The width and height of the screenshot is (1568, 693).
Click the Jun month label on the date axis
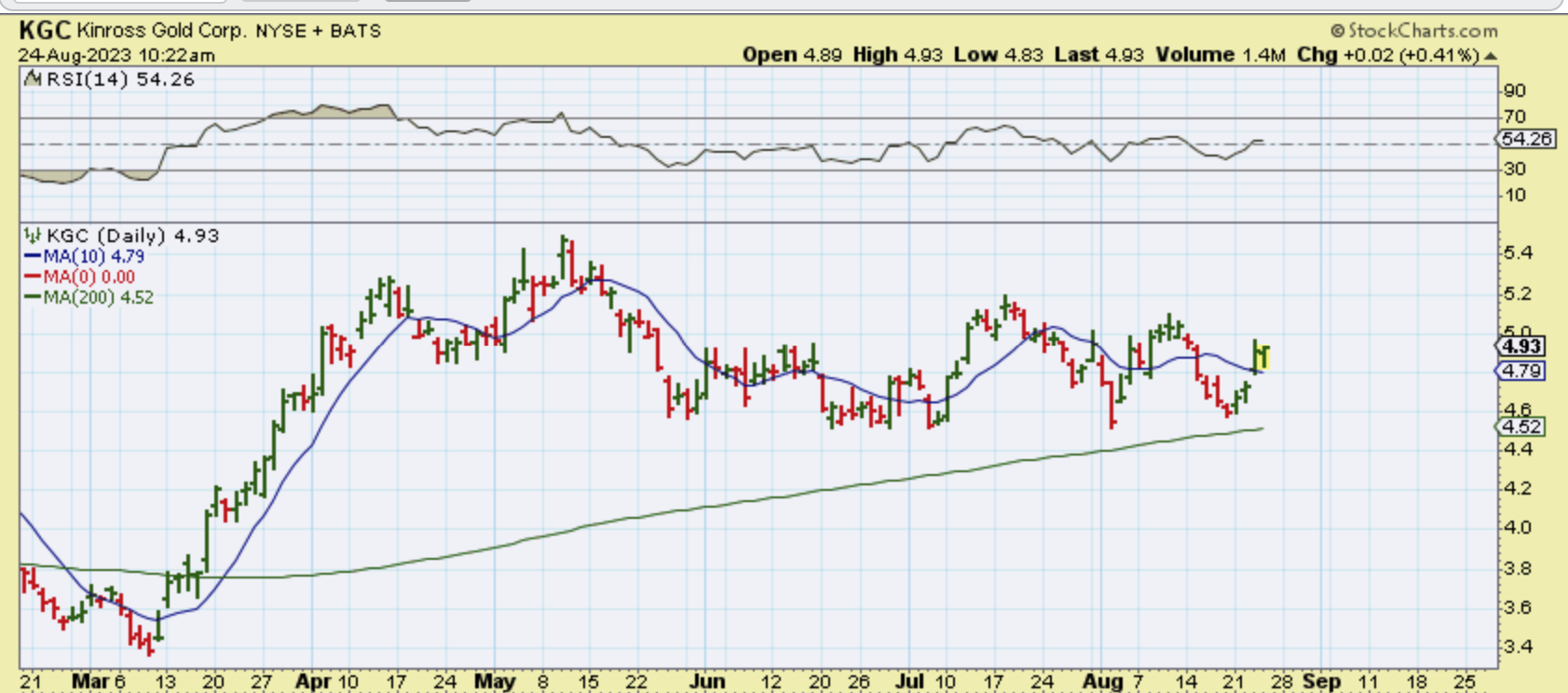pyautogui.click(x=707, y=682)
